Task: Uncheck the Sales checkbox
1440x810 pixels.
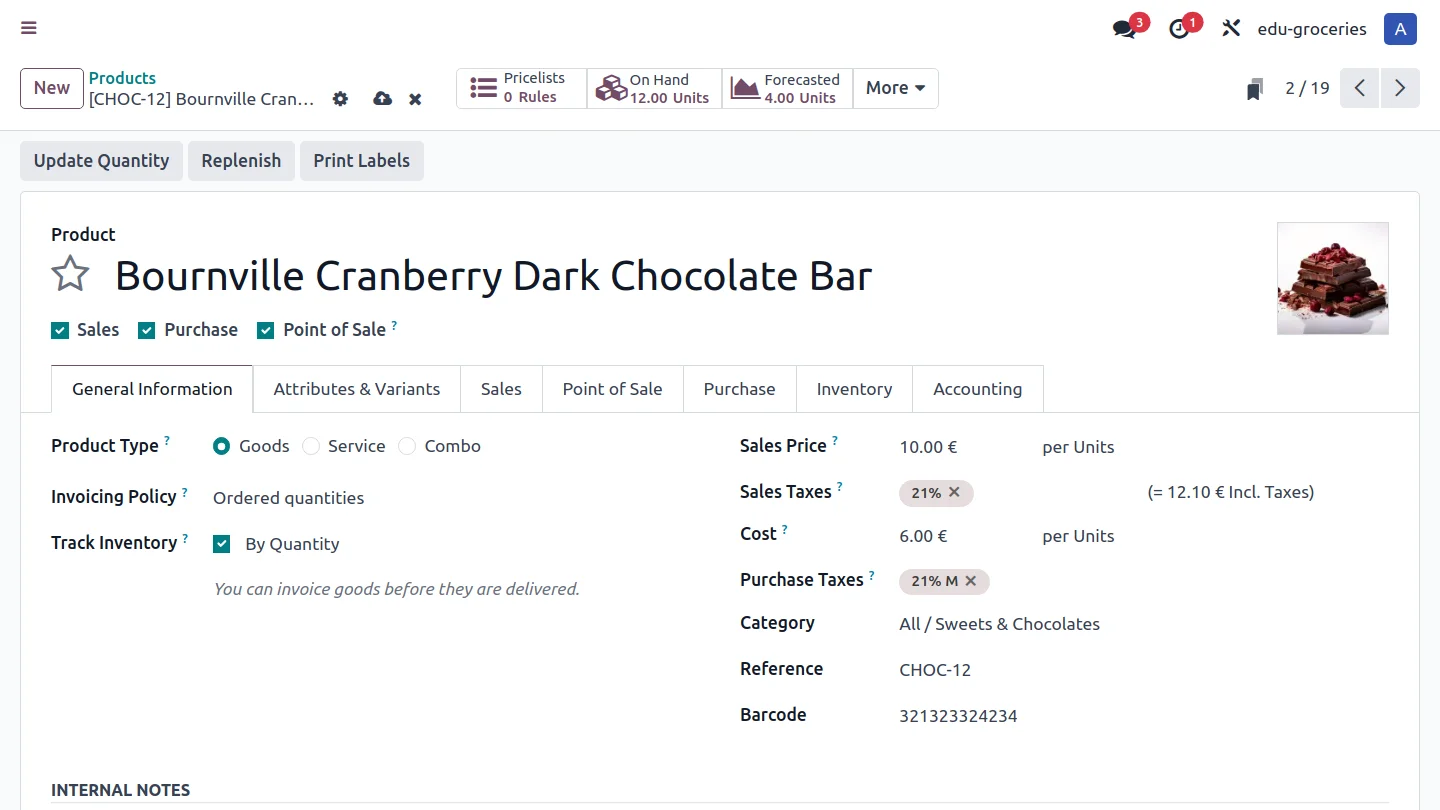Action: (60, 330)
